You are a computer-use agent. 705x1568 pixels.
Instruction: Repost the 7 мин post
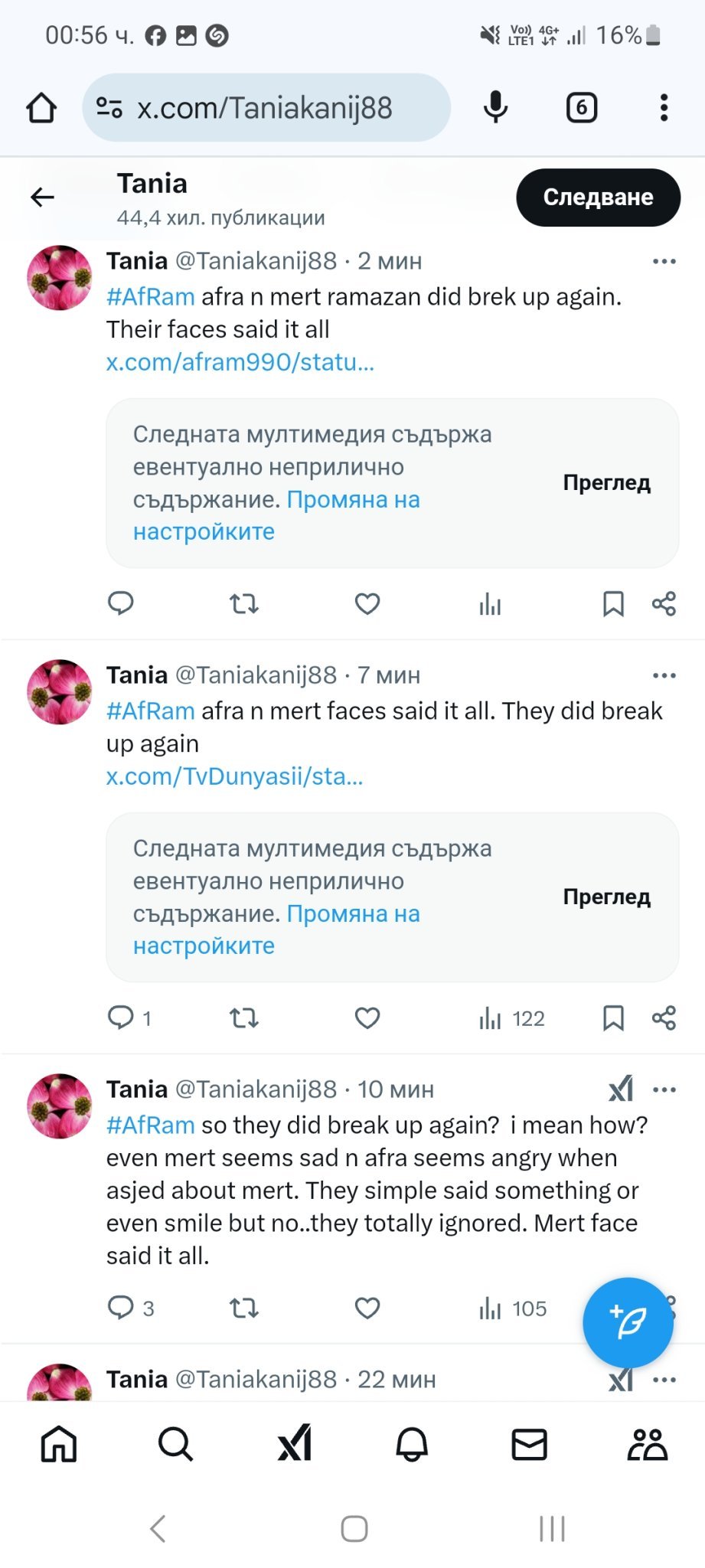point(244,1018)
